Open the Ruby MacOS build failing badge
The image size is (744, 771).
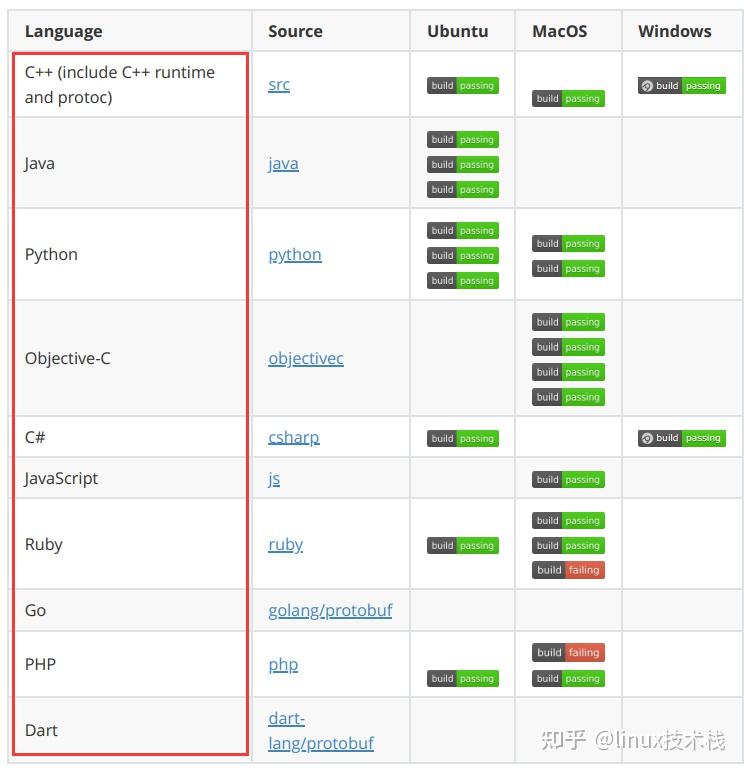568,570
